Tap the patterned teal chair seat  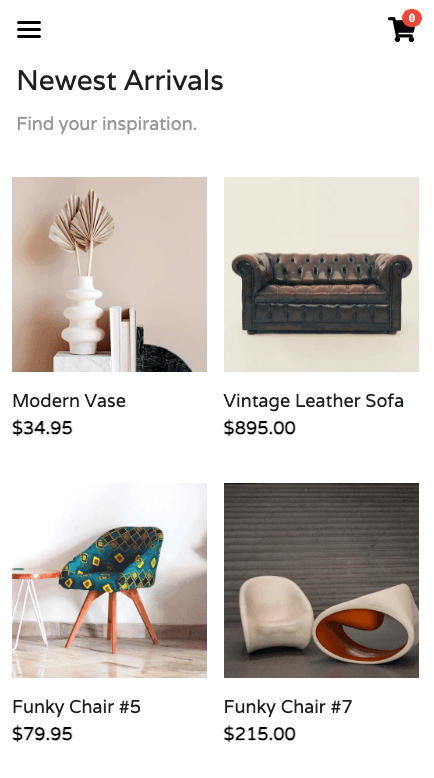(x=112, y=558)
